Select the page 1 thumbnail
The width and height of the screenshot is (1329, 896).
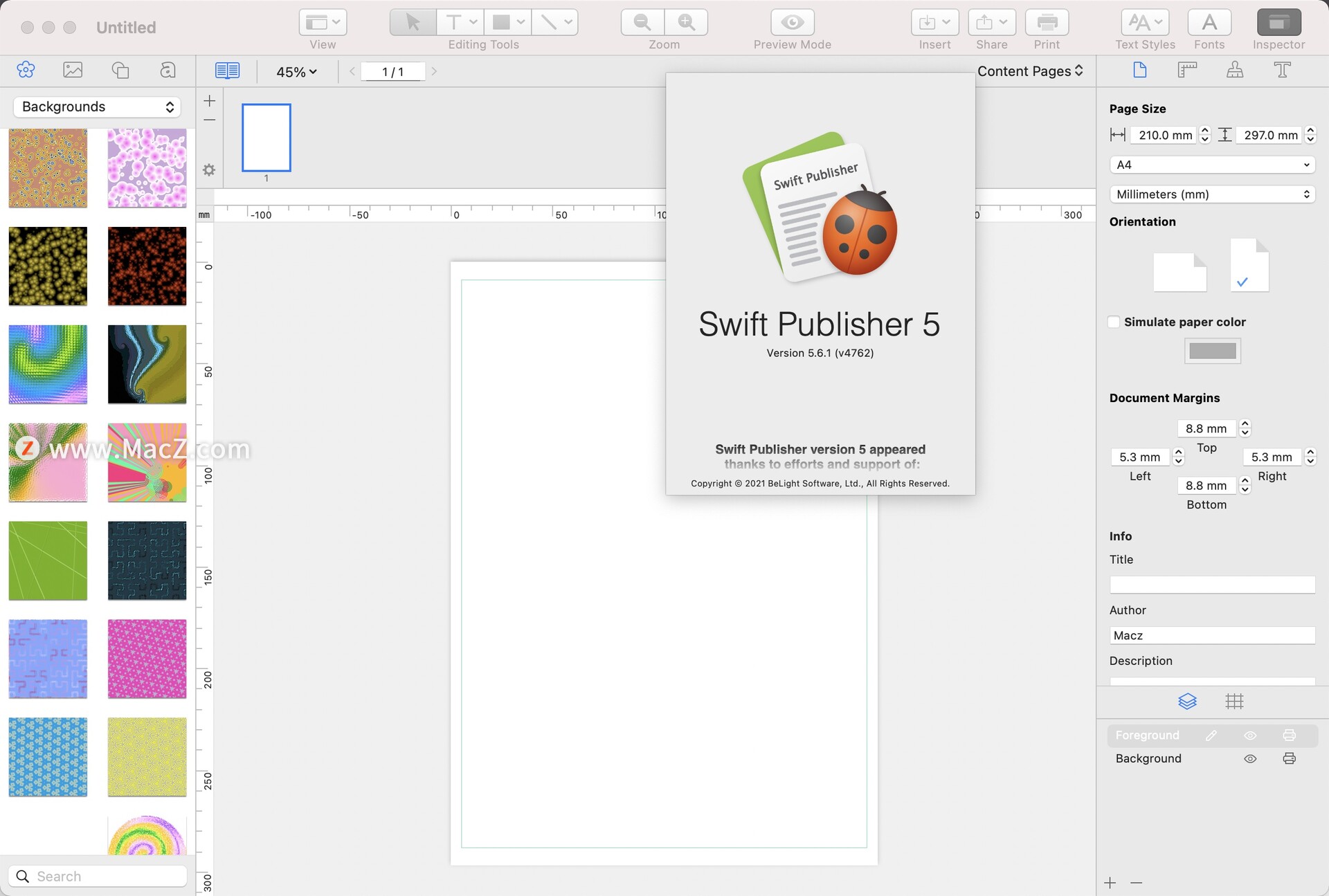tap(266, 138)
